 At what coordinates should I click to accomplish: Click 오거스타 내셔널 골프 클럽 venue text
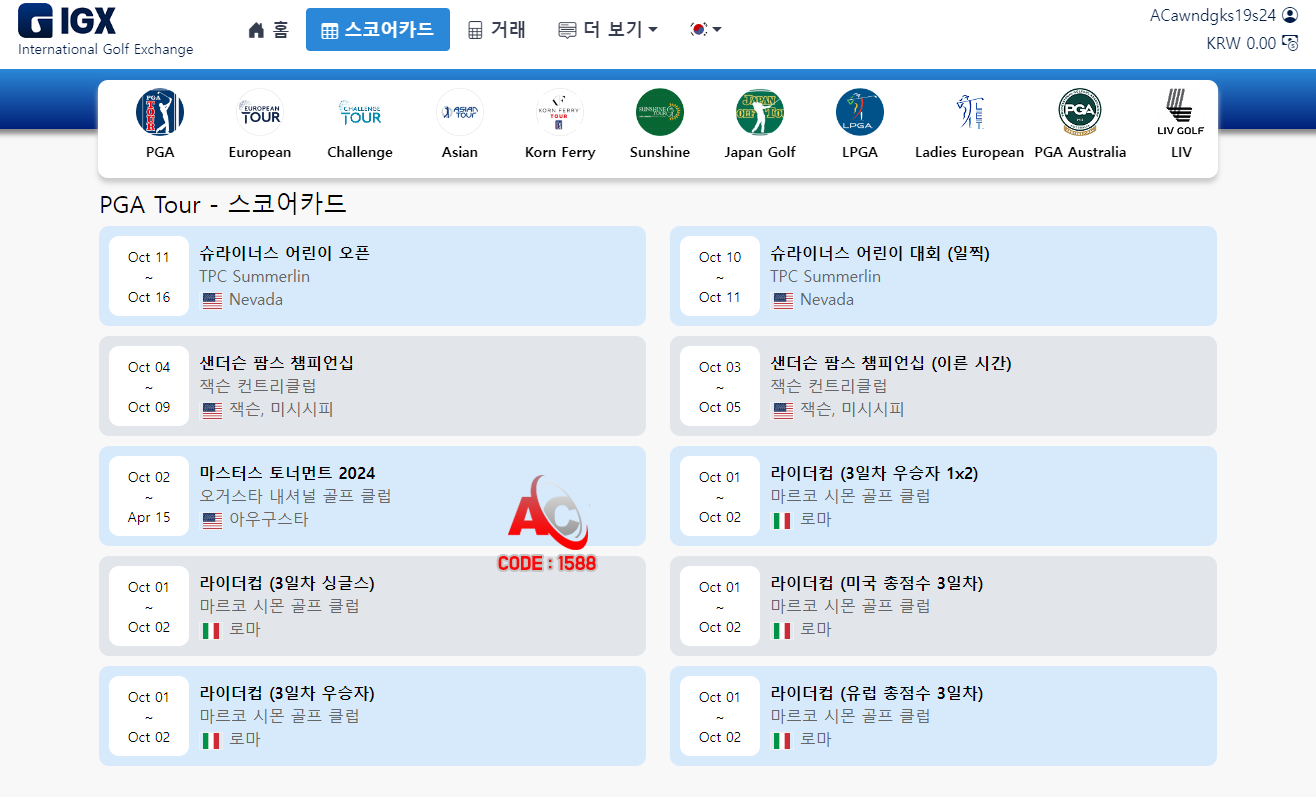295,496
